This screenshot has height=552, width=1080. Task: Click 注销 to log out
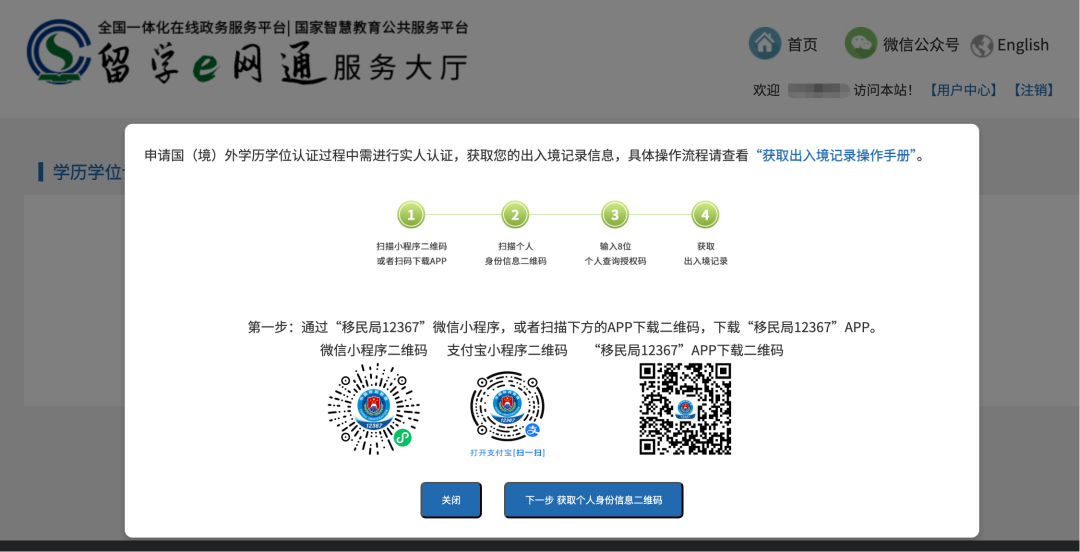(1032, 90)
